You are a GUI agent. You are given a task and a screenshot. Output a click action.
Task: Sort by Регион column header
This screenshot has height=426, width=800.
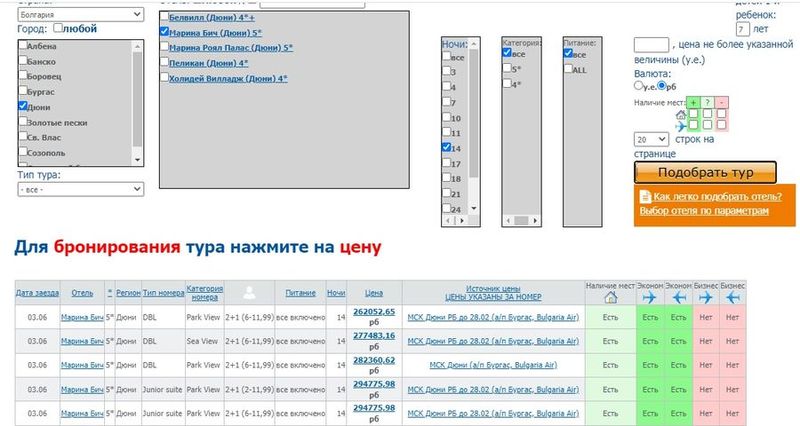128,293
